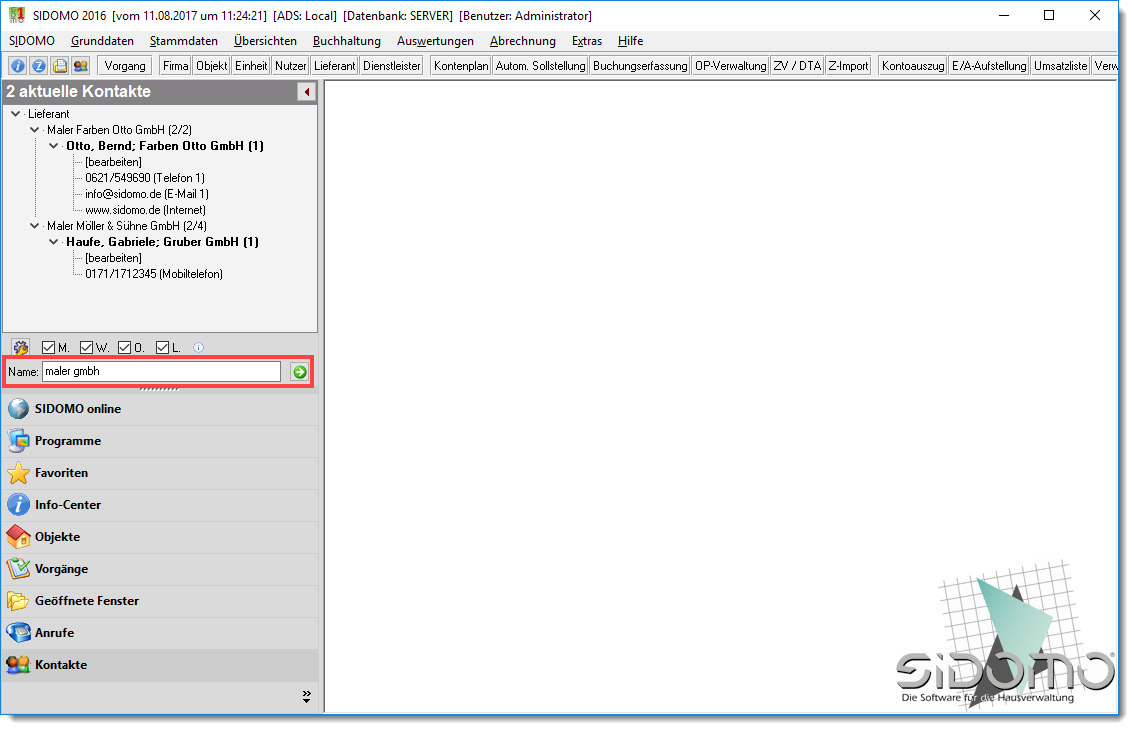The width and height of the screenshot is (1134, 730).
Task: Open the Extras menu
Action: pyautogui.click(x=587, y=41)
